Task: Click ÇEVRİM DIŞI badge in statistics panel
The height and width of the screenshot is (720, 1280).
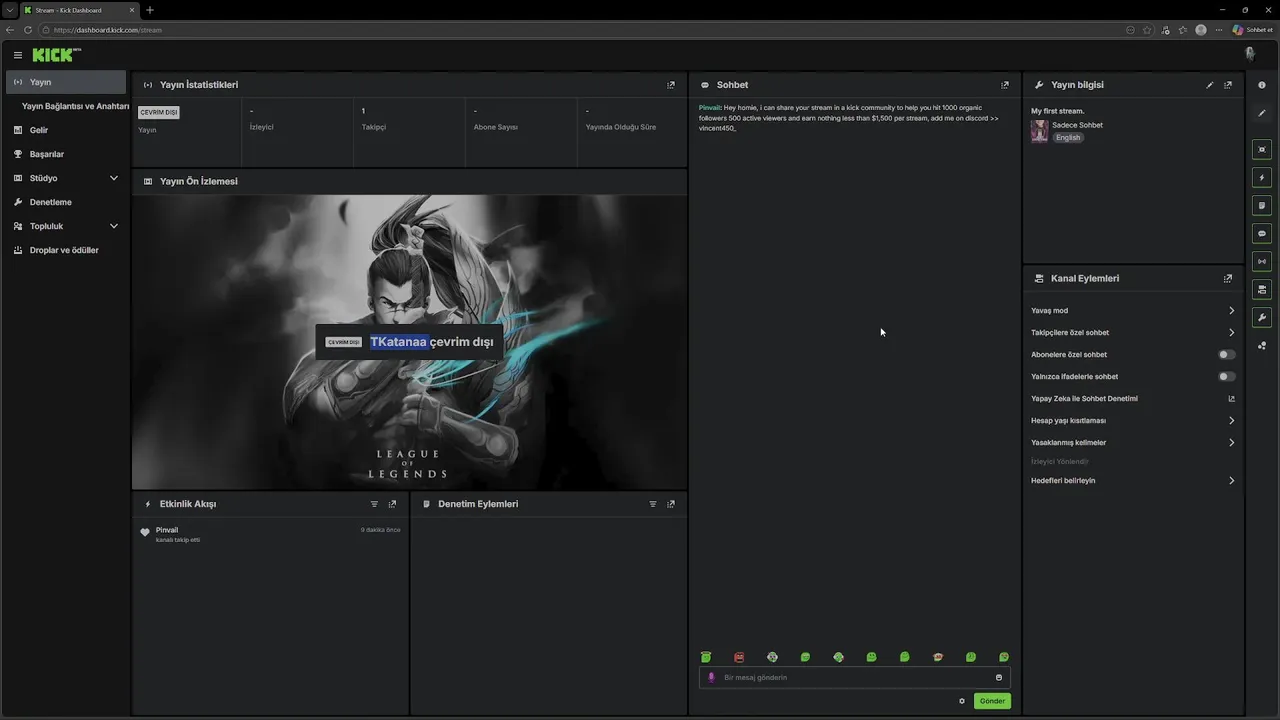Action: pos(158,112)
